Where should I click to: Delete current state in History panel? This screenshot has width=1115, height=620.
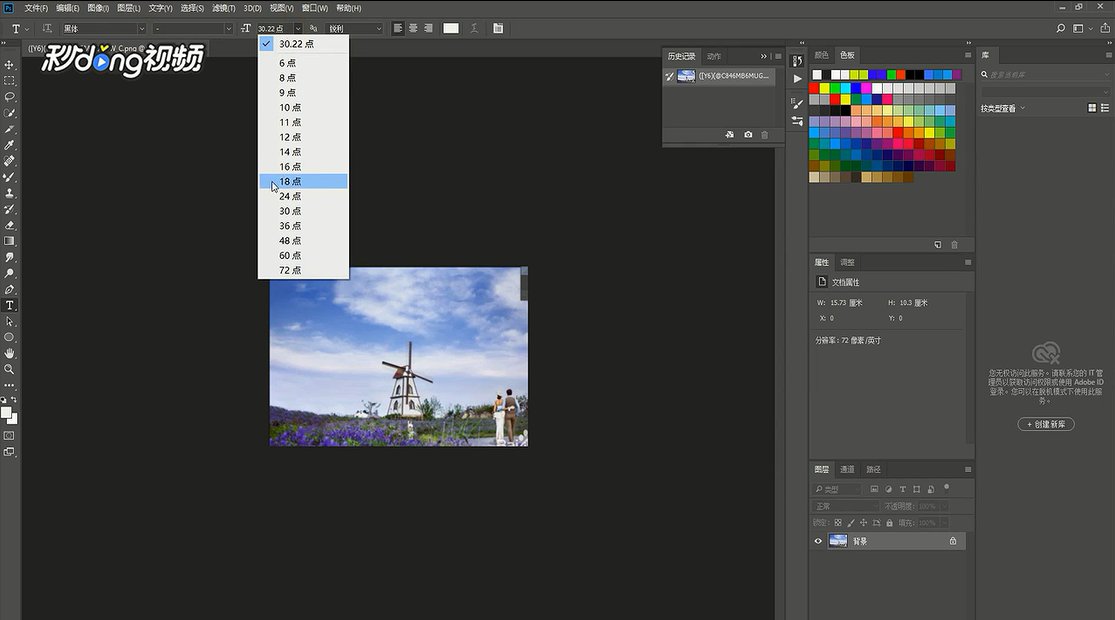coord(764,134)
